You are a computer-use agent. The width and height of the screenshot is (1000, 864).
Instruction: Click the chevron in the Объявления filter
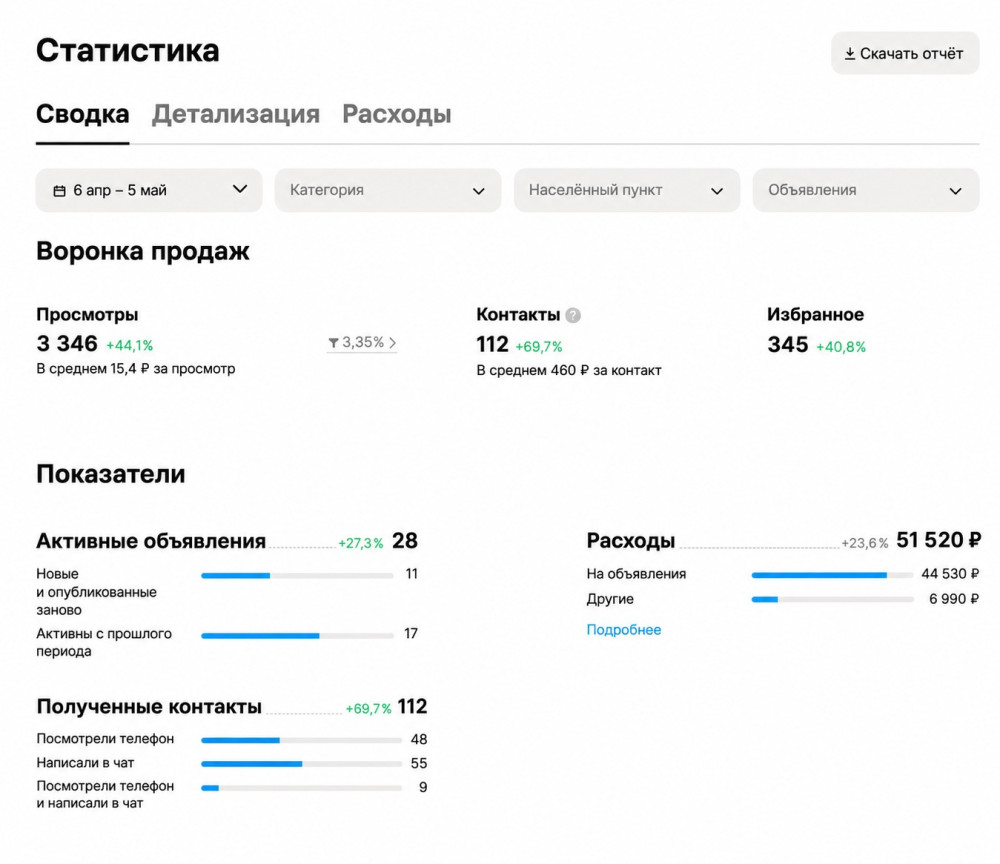[x=955, y=191]
